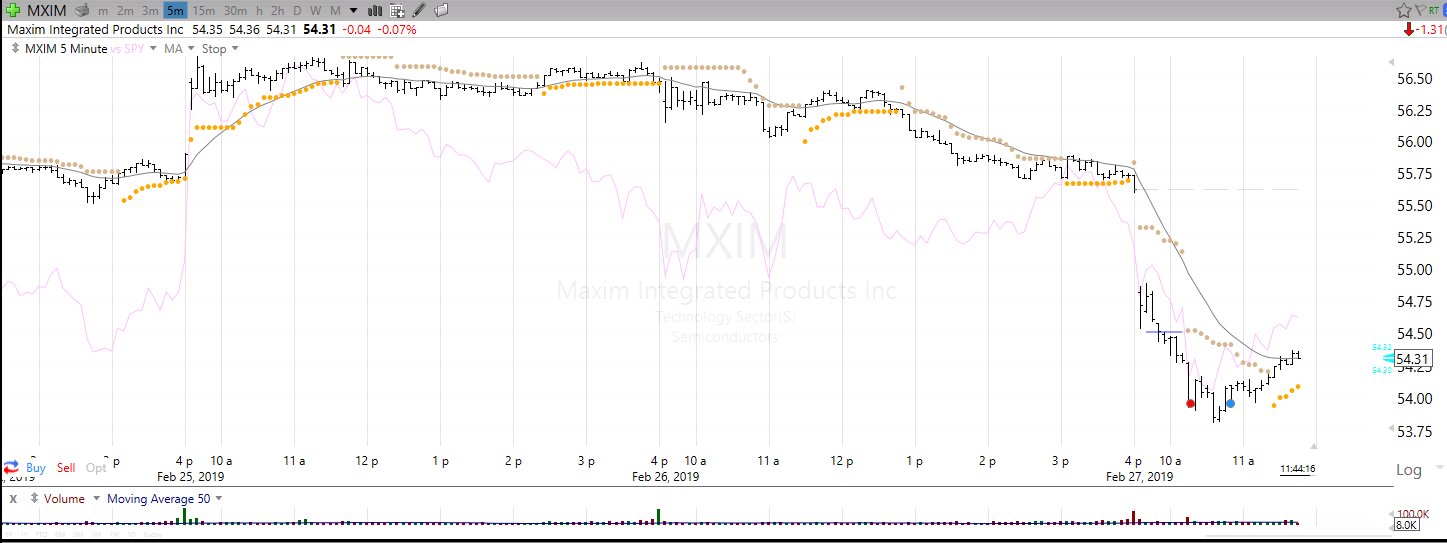This screenshot has width=1447, height=543.
Task: Switch to the 30m timeframe
Action: (x=235, y=11)
